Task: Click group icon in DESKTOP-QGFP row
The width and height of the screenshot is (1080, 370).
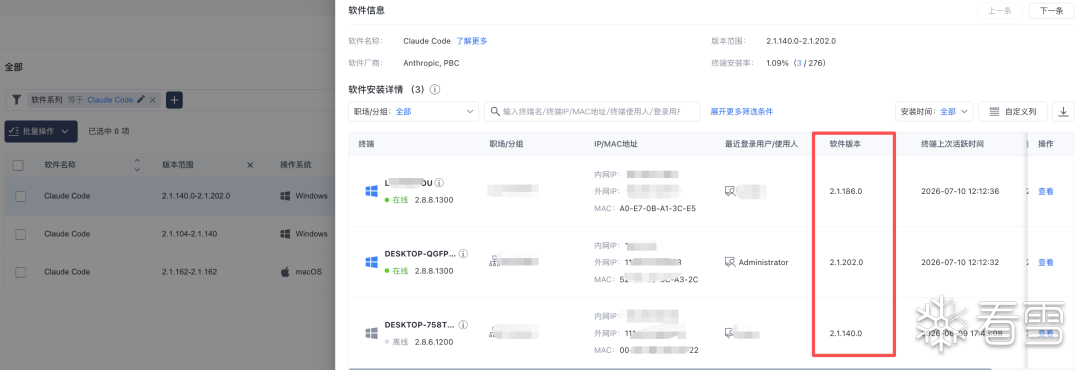Action: click(x=494, y=262)
